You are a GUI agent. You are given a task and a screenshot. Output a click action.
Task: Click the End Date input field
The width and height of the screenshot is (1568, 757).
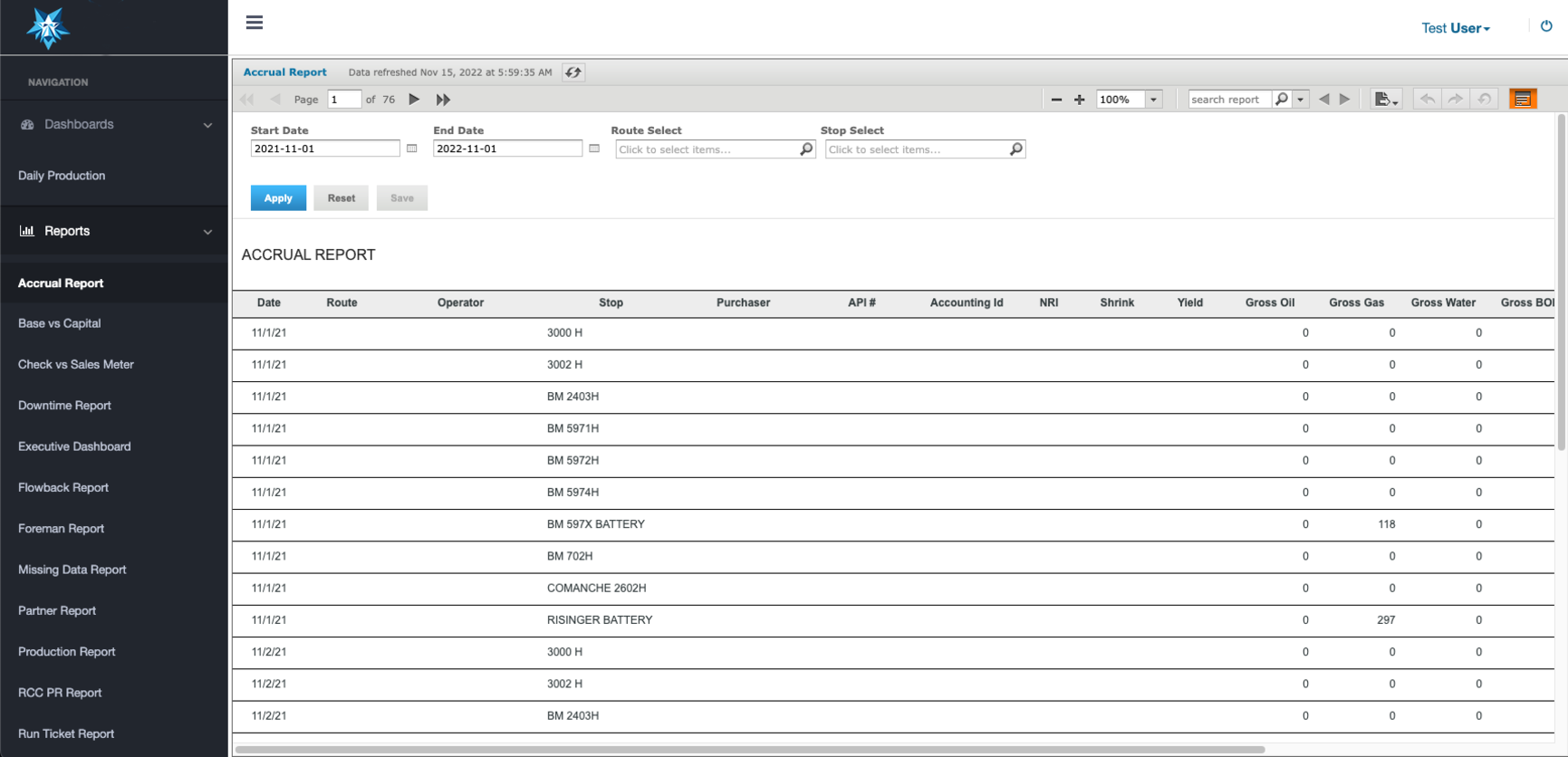pos(507,149)
